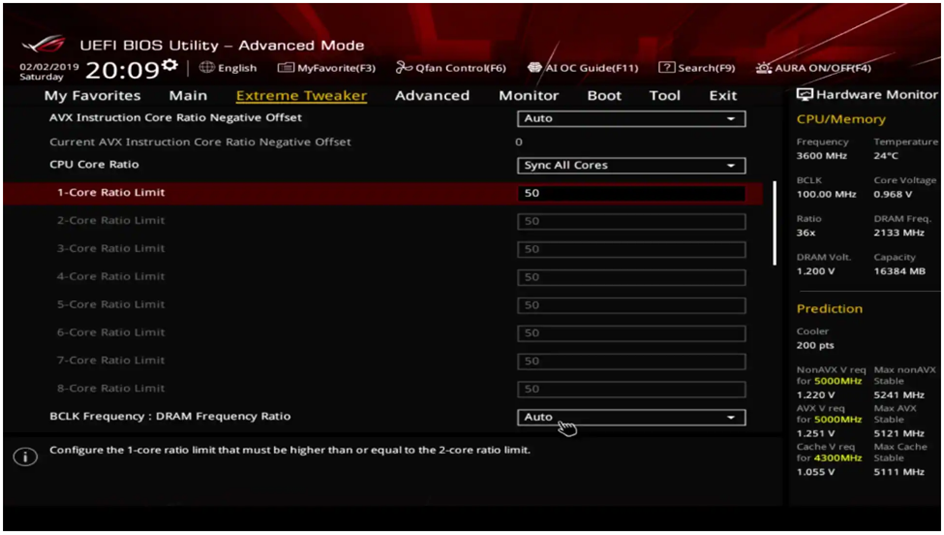The width and height of the screenshot is (944, 535).
Task: Click Current AVX Instruction Core Ratio Negative Offset label
Action: (x=200, y=142)
